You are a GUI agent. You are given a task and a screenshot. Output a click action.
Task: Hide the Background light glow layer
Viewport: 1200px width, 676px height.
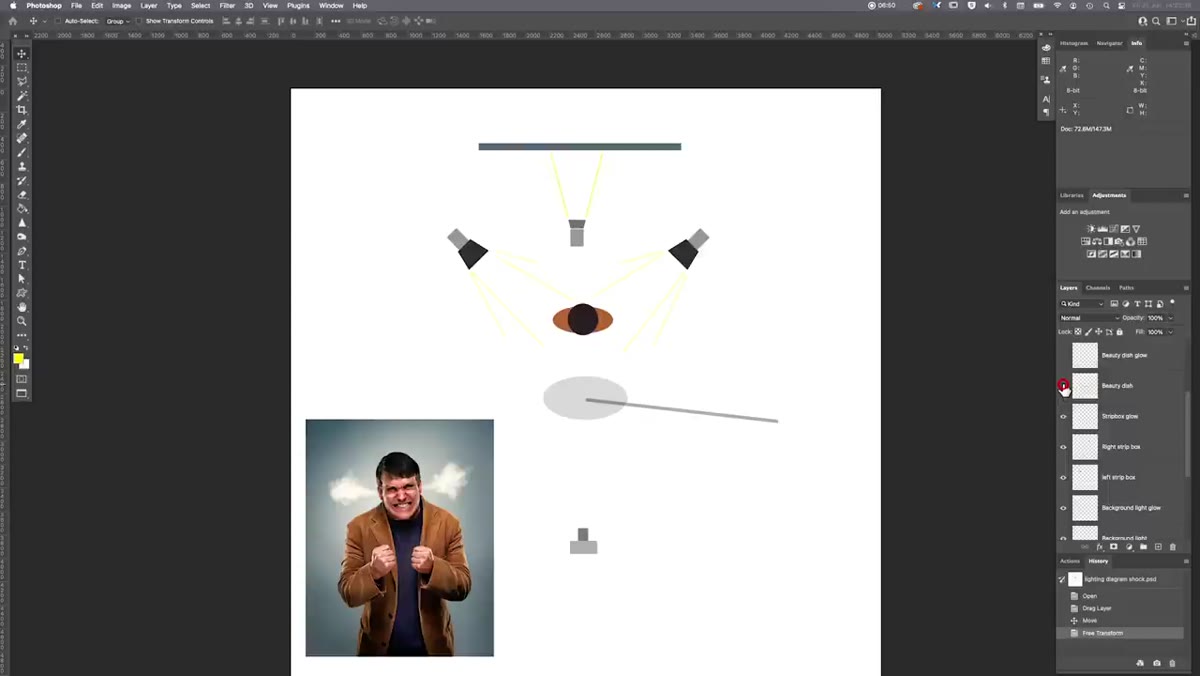(x=1063, y=508)
